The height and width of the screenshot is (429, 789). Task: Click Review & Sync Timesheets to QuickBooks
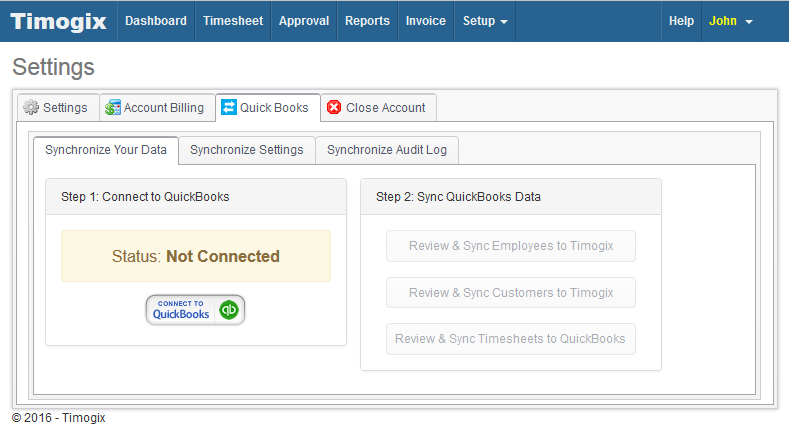[x=511, y=339]
